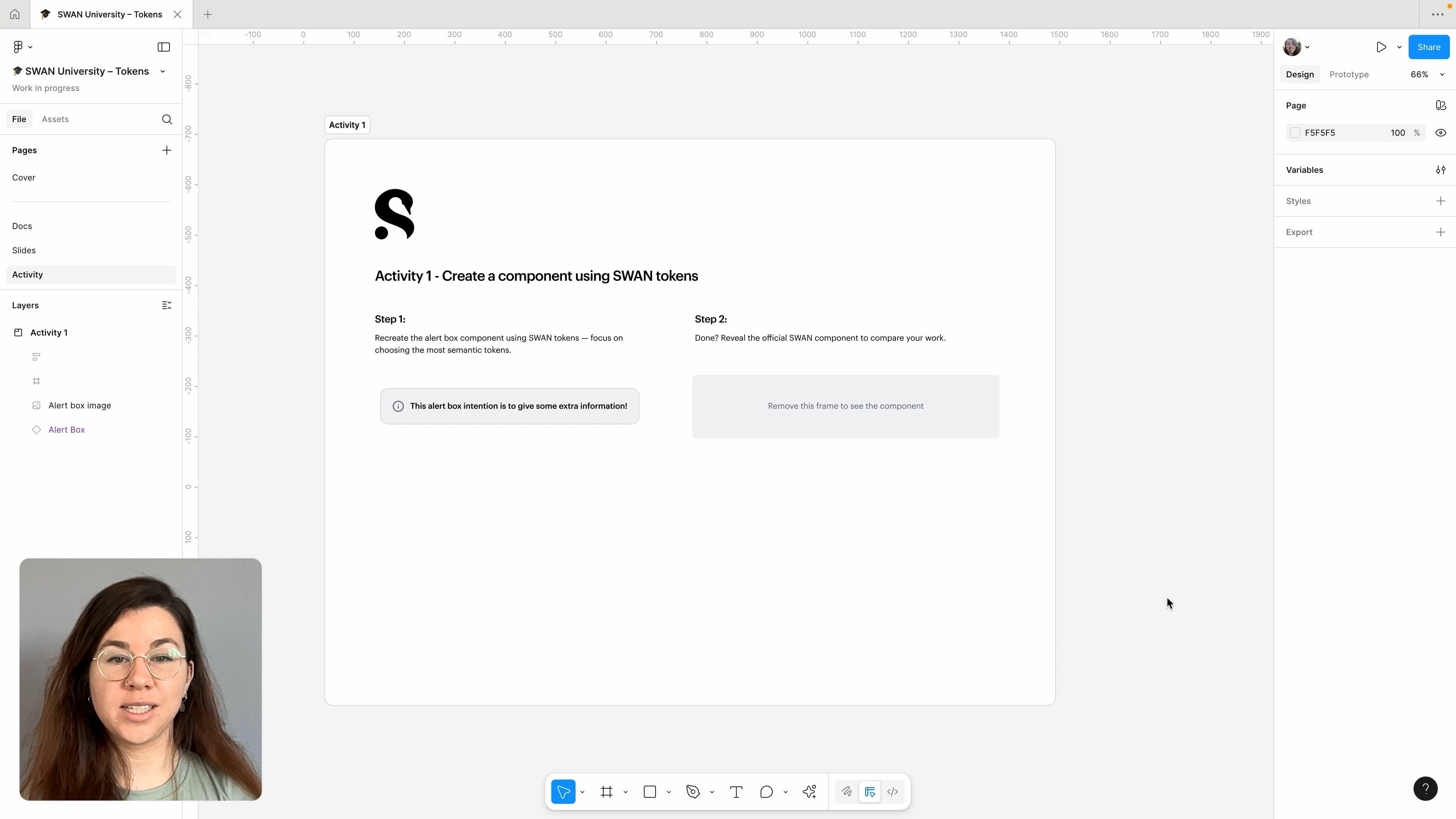Select the unnamed frame layer icon
The image size is (1456, 819).
(36, 381)
